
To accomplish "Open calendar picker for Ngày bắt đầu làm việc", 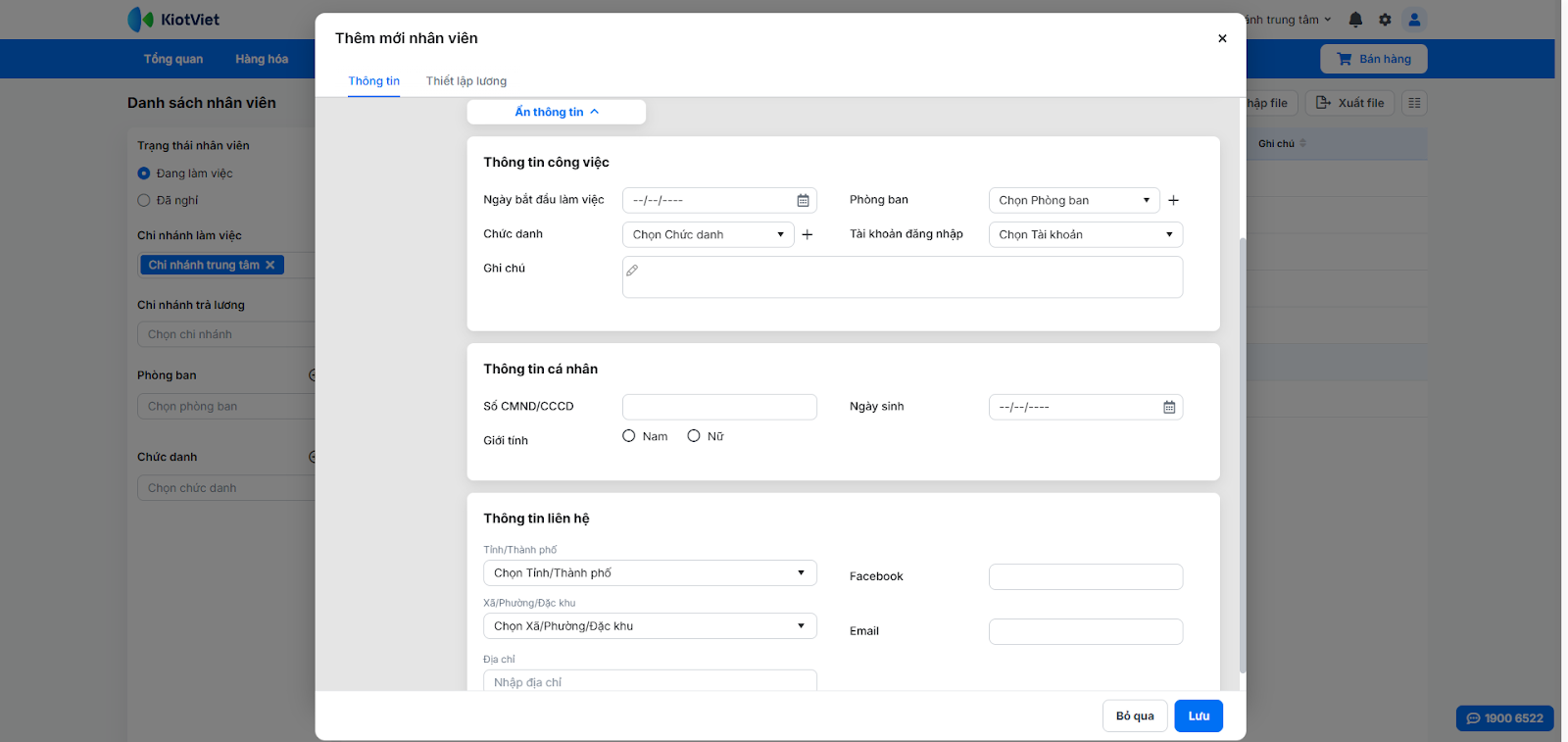I will (803, 201).
